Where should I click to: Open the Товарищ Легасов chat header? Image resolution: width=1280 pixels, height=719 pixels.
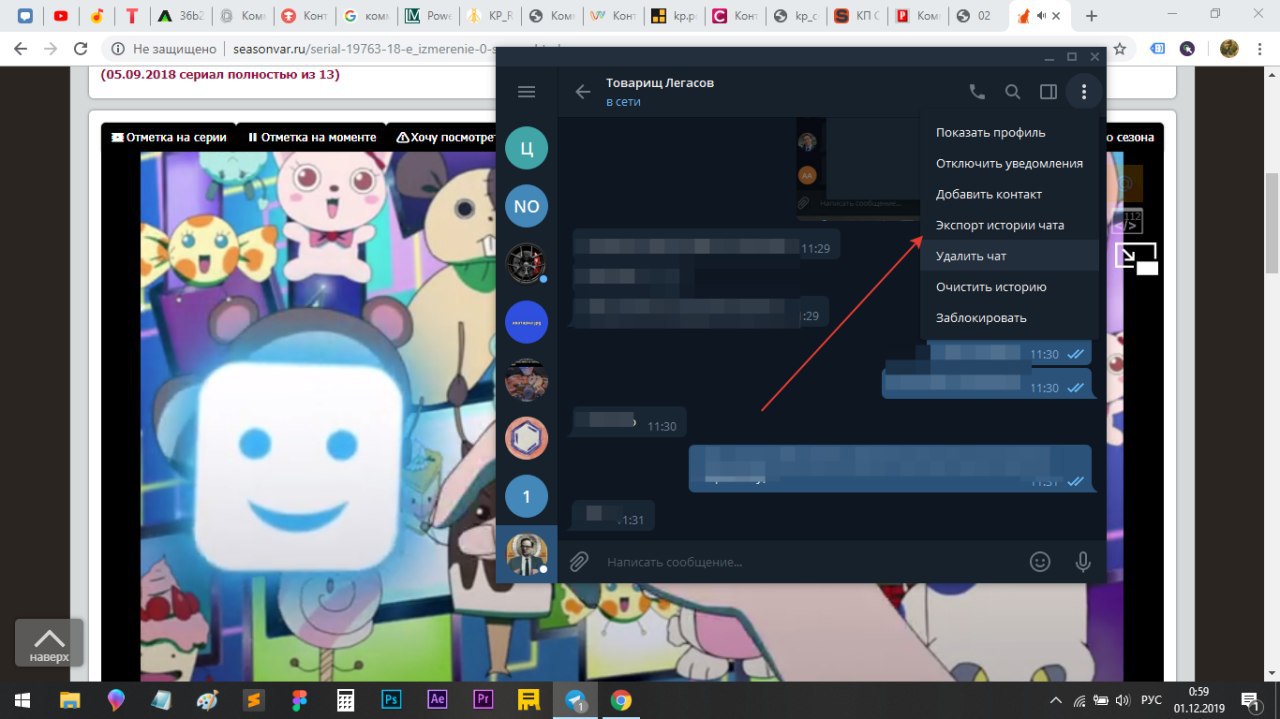tap(660, 92)
